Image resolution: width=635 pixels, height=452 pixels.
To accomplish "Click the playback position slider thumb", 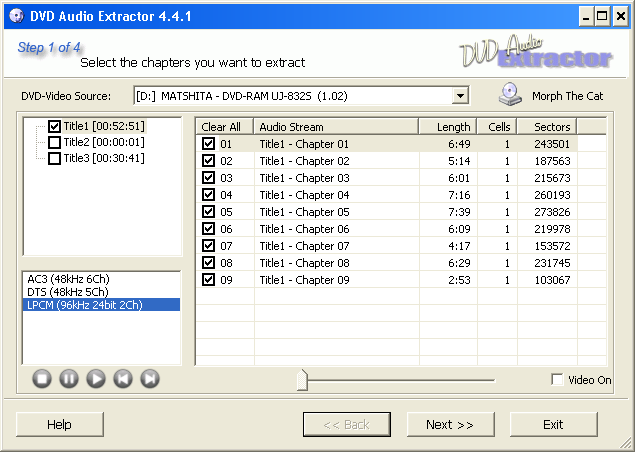I will click(302, 380).
